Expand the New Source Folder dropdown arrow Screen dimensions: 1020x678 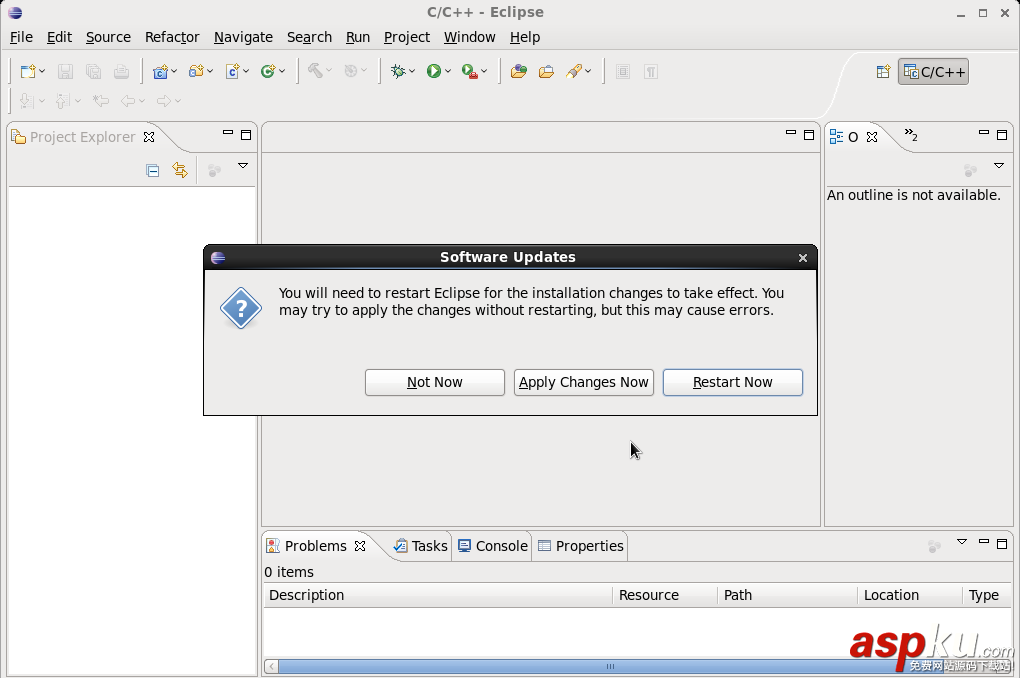point(210,72)
